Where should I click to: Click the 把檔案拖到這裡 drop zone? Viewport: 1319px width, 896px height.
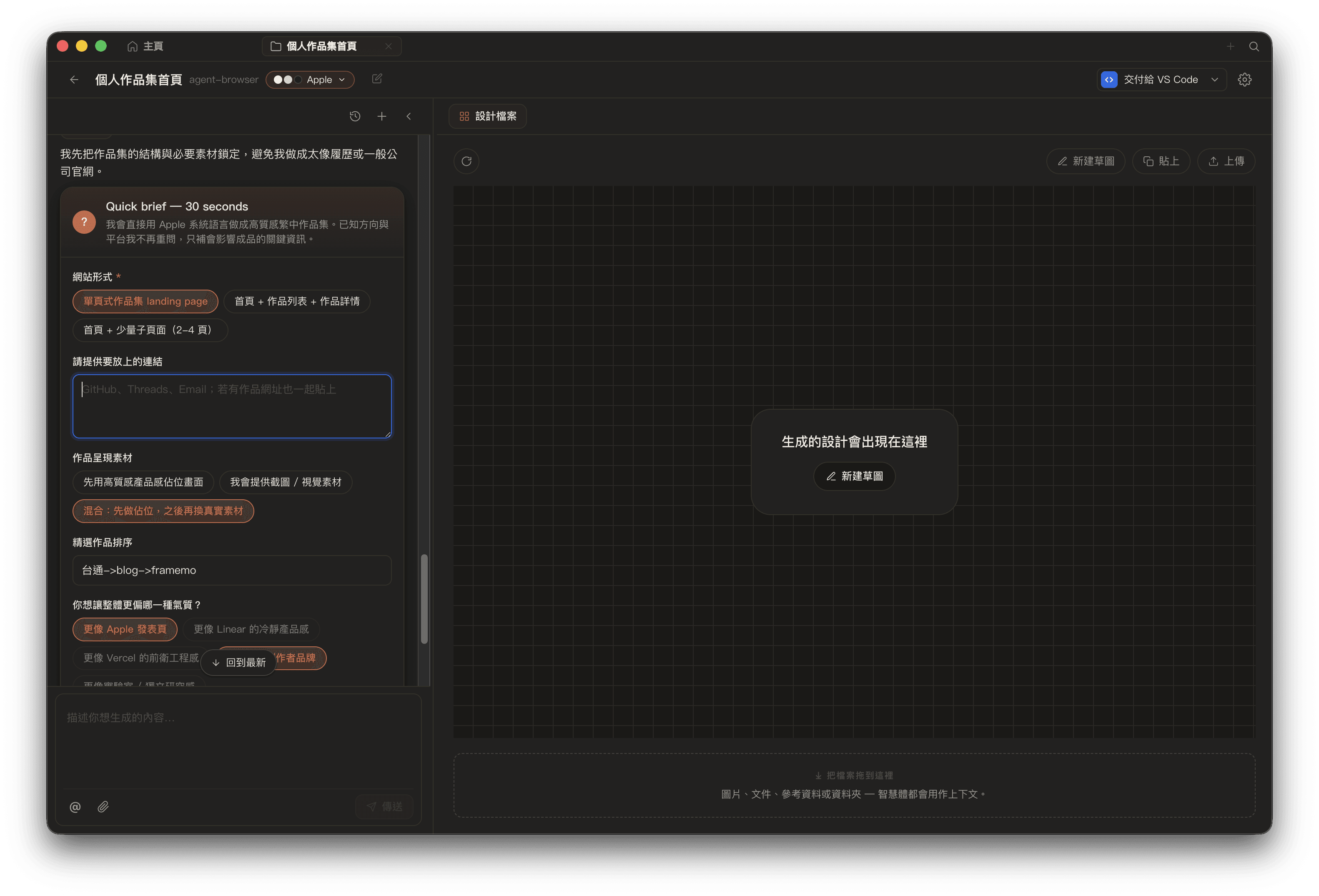pos(854,785)
